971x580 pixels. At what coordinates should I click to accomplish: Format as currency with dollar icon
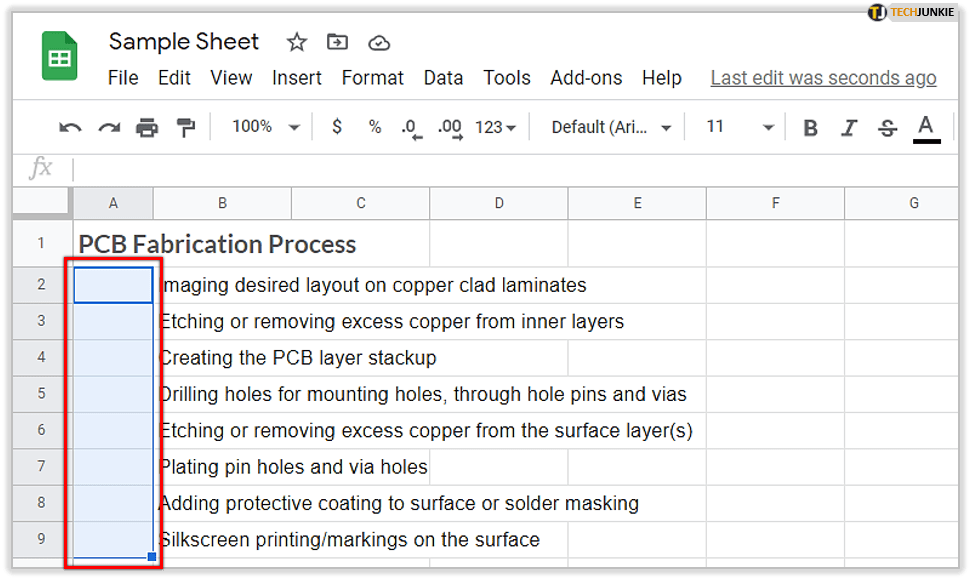pos(337,127)
